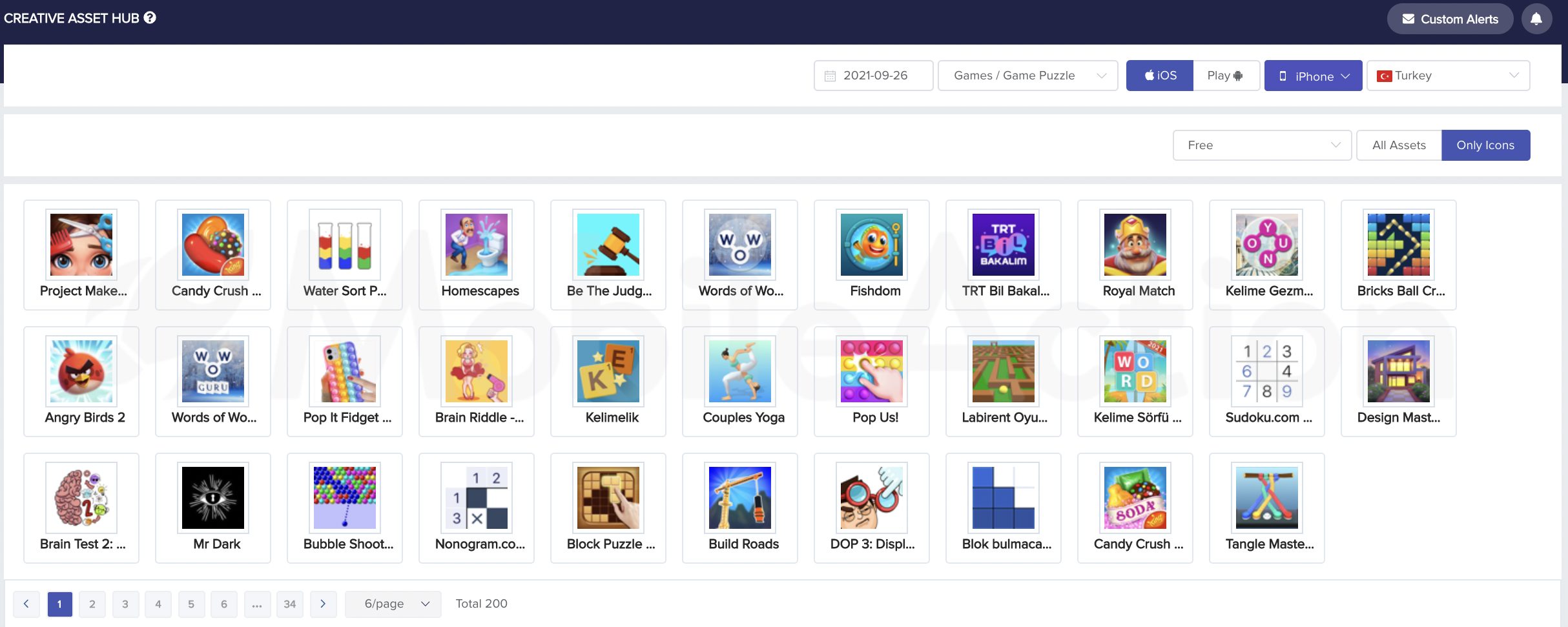This screenshot has width=1568, height=627.
Task: Select the Kelimelik tile icon
Action: [608, 371]
